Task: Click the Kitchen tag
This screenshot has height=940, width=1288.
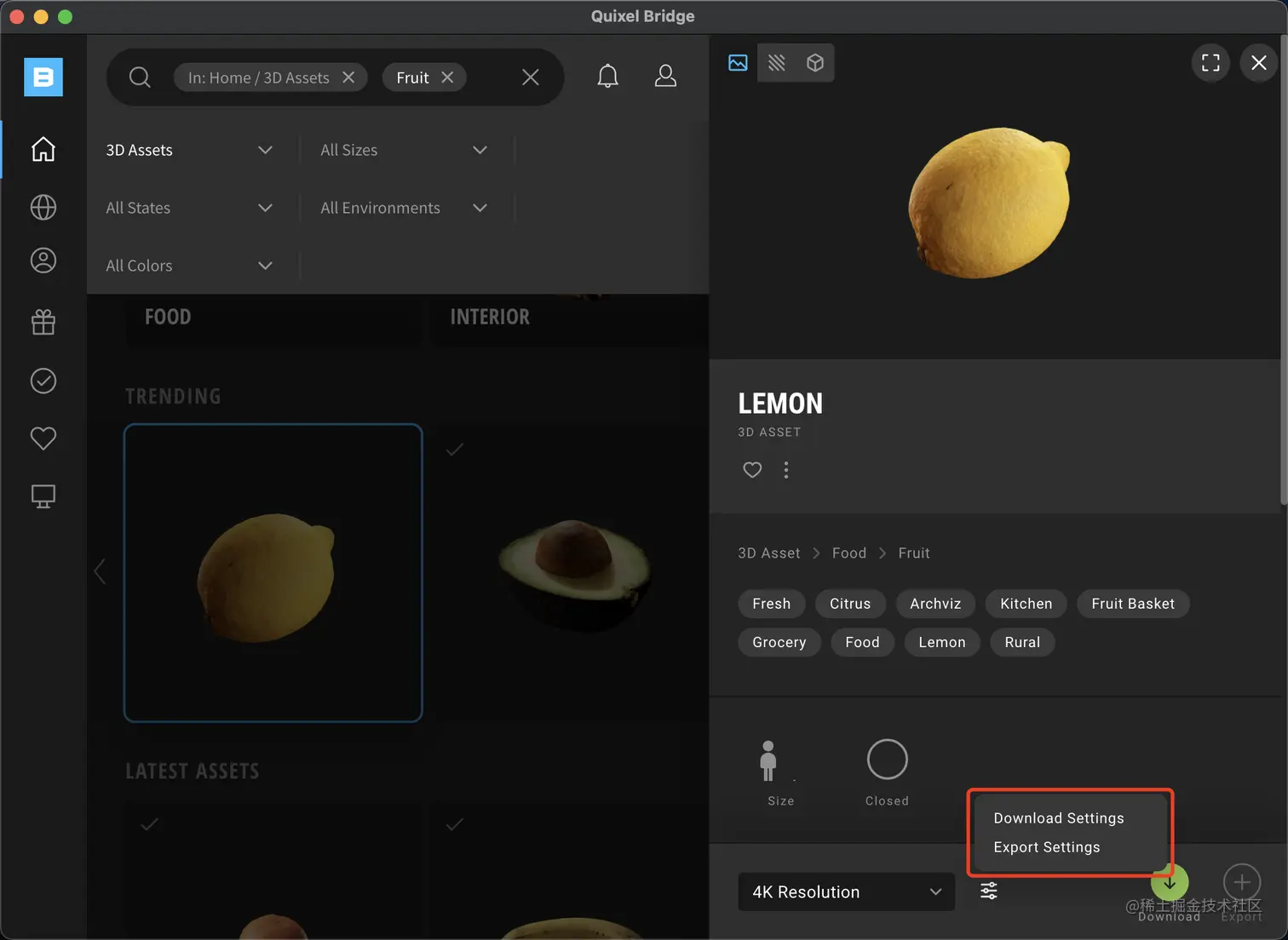Action: pyautogui.click(x=1026, y=604)
